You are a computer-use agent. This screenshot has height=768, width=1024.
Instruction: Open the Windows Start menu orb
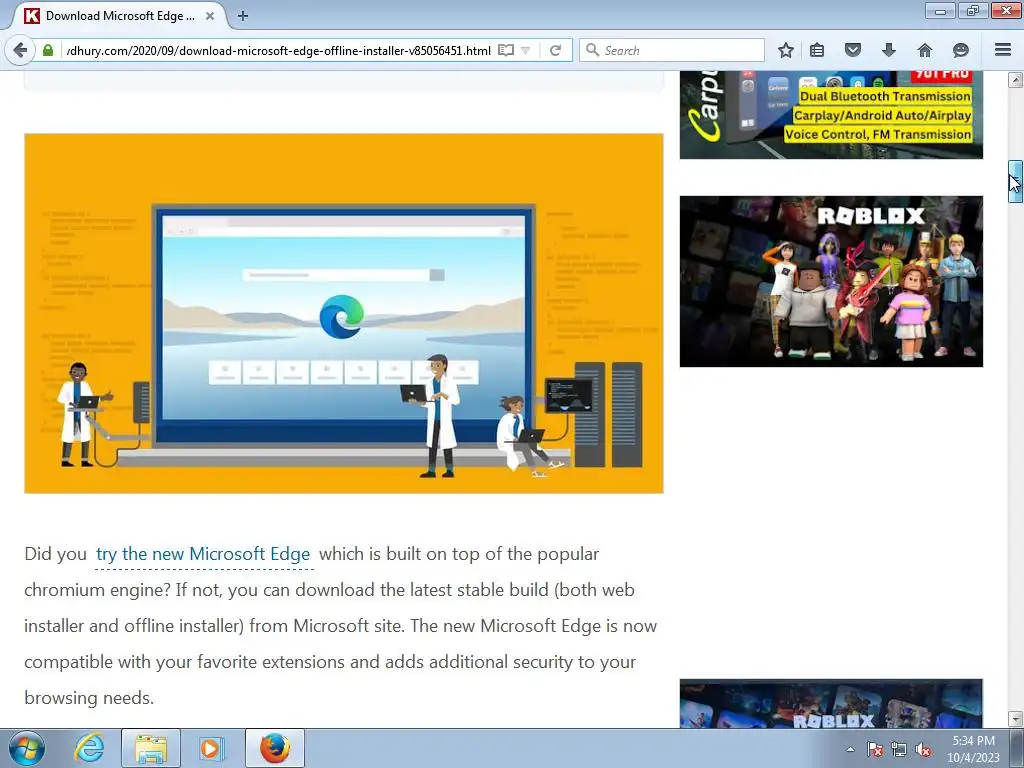coord(27,748)
